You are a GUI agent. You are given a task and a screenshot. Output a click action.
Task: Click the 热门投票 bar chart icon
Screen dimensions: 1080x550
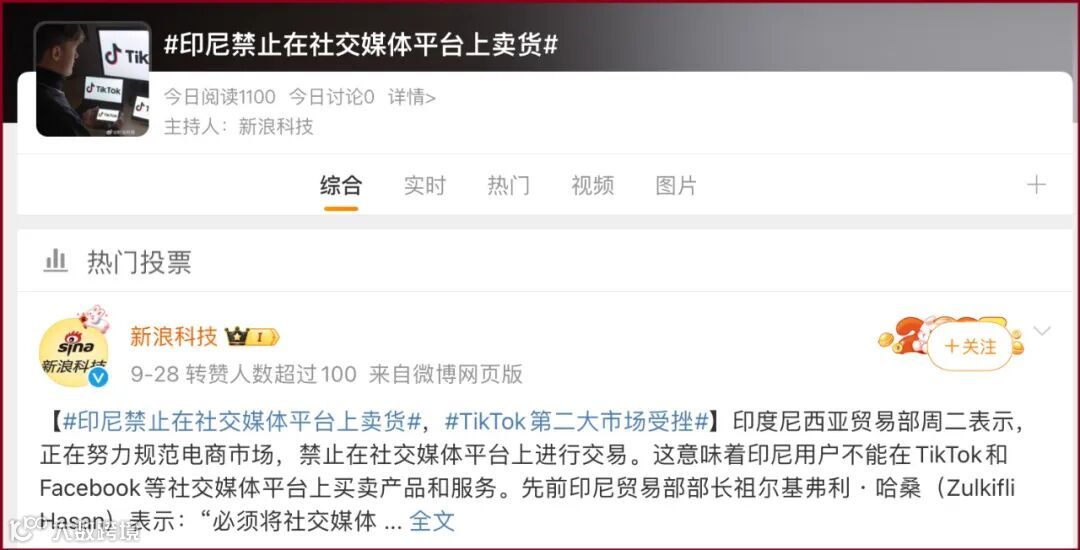tap(56, 261)
